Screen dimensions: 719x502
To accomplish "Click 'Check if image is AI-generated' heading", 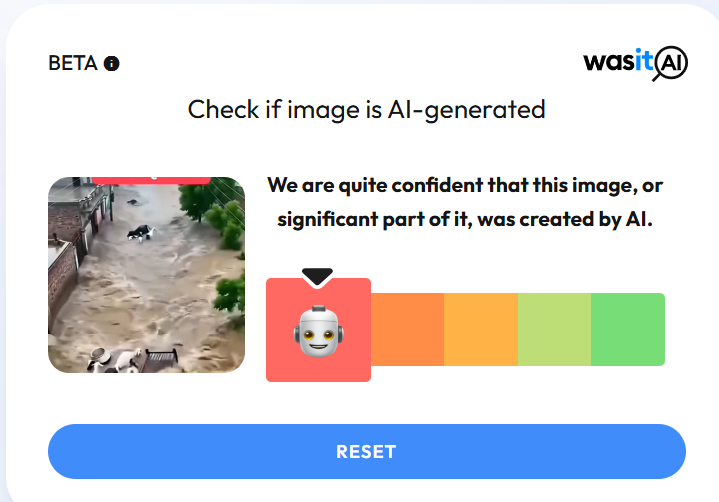I will coord(366,110).
